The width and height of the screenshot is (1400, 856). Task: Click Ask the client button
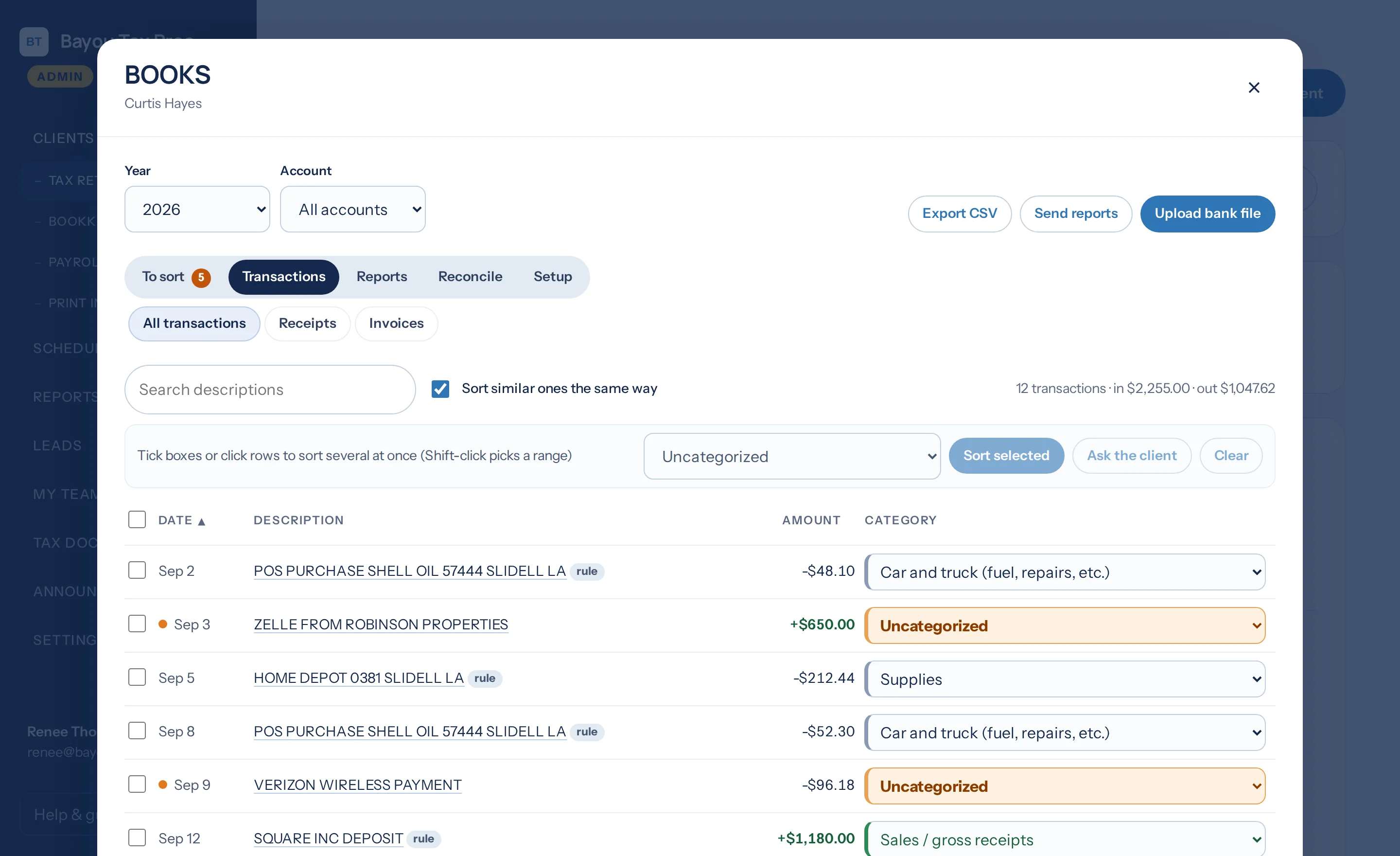point(1131,456)
